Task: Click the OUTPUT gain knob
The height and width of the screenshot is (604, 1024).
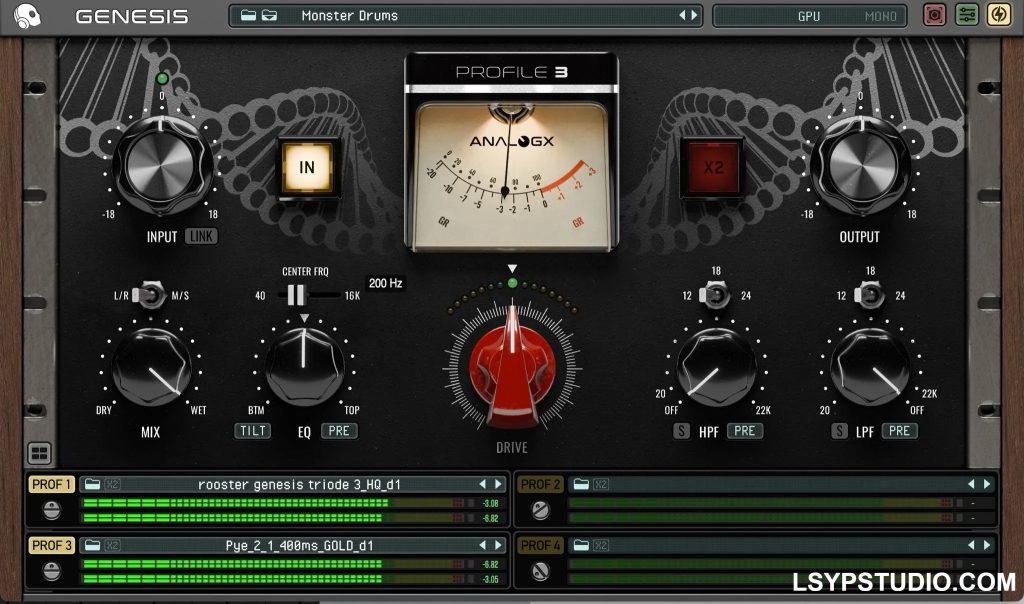Action: [859, 166]
